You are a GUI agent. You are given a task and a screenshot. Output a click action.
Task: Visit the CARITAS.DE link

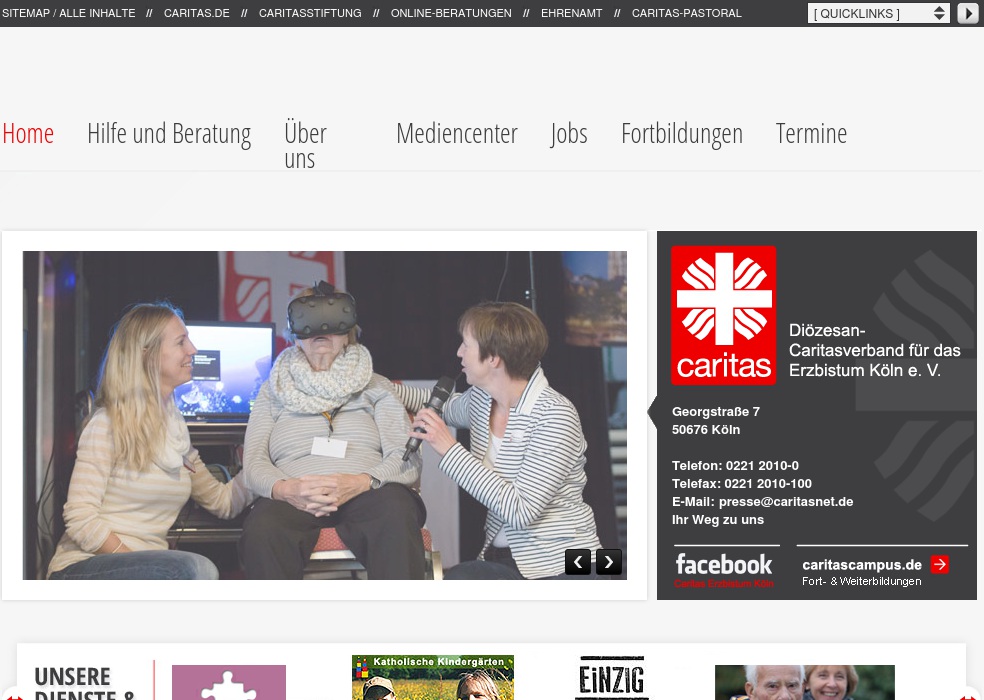196,13
